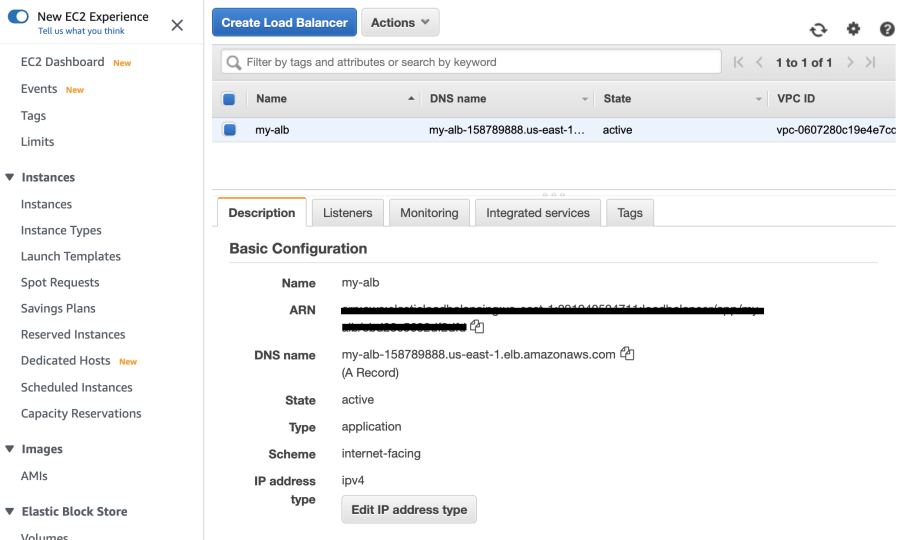Open Capacity Reservations in sidebar
900x540 pixels.
tap(81, 414)
